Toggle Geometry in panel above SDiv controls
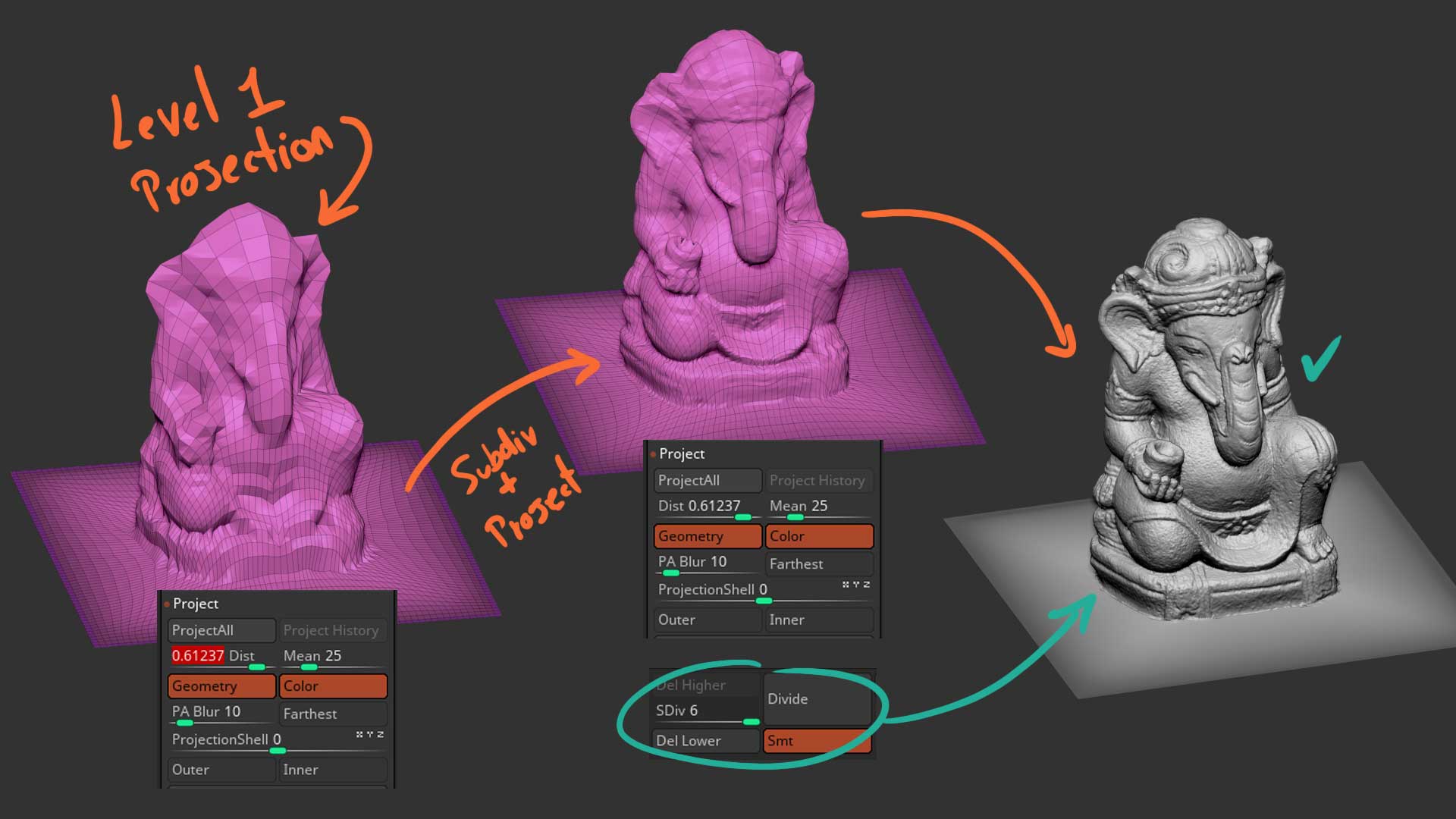 (x=708, y=536)
